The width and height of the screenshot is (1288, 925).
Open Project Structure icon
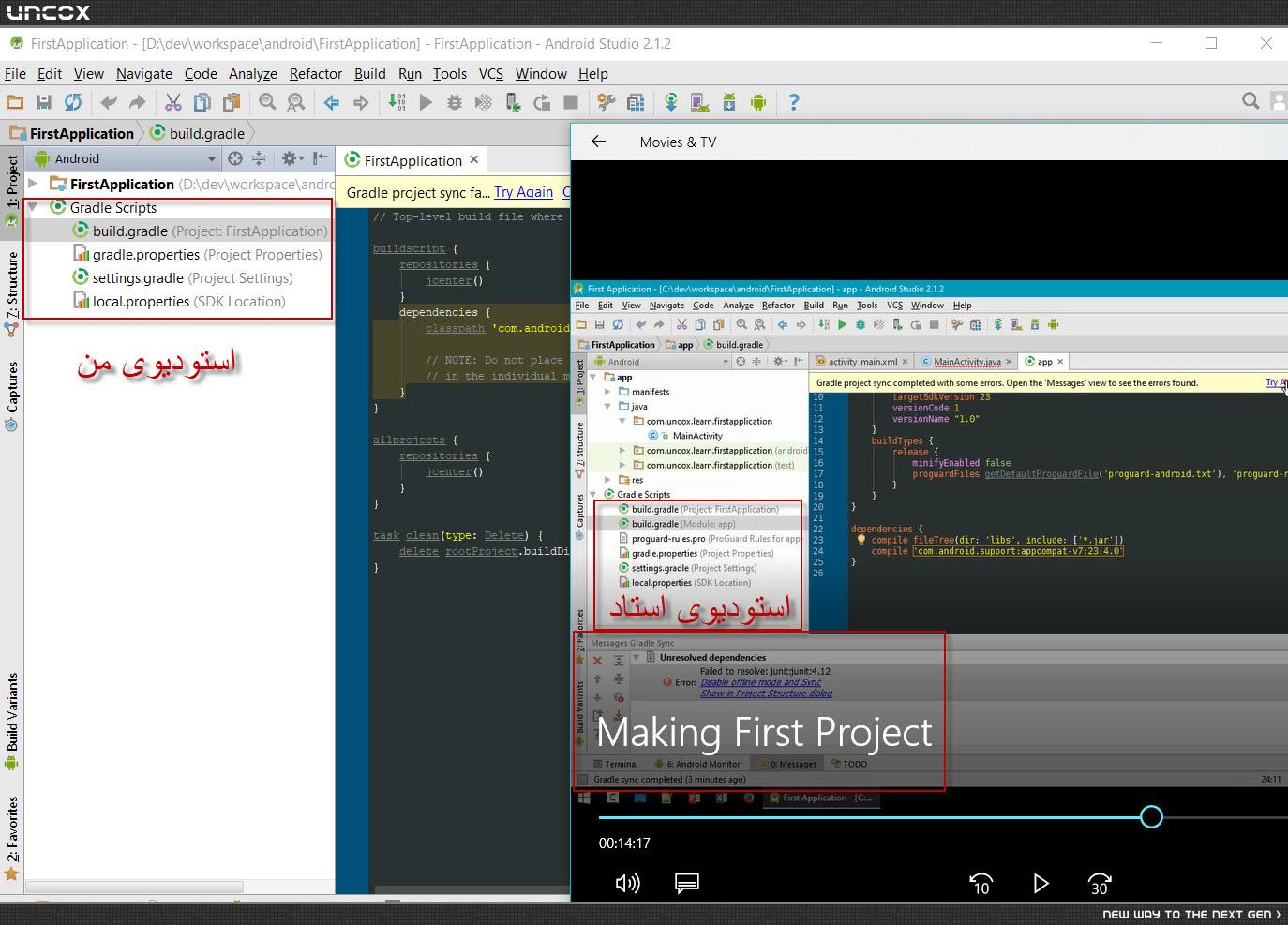pos(636,102)
